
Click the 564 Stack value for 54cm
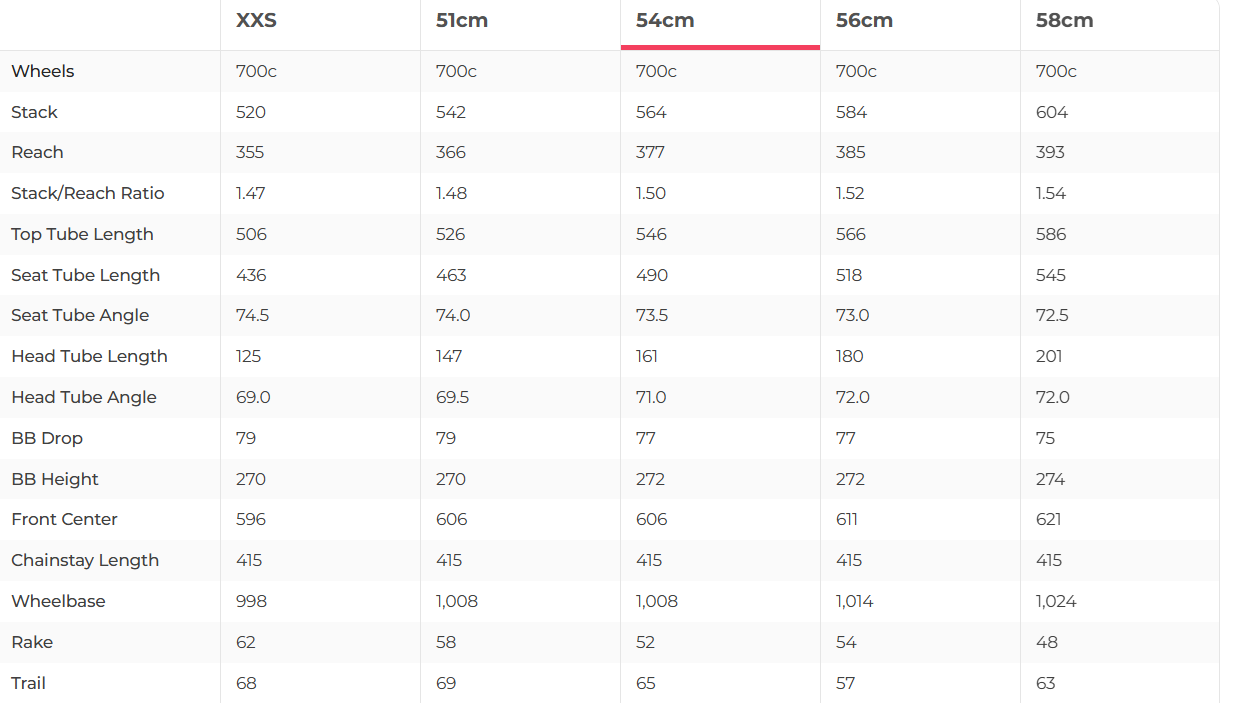coord(651,112)
